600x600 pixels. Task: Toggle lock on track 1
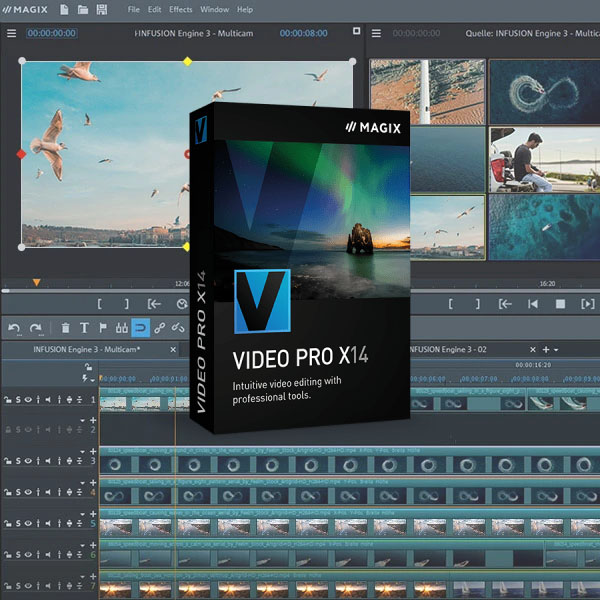8,400
